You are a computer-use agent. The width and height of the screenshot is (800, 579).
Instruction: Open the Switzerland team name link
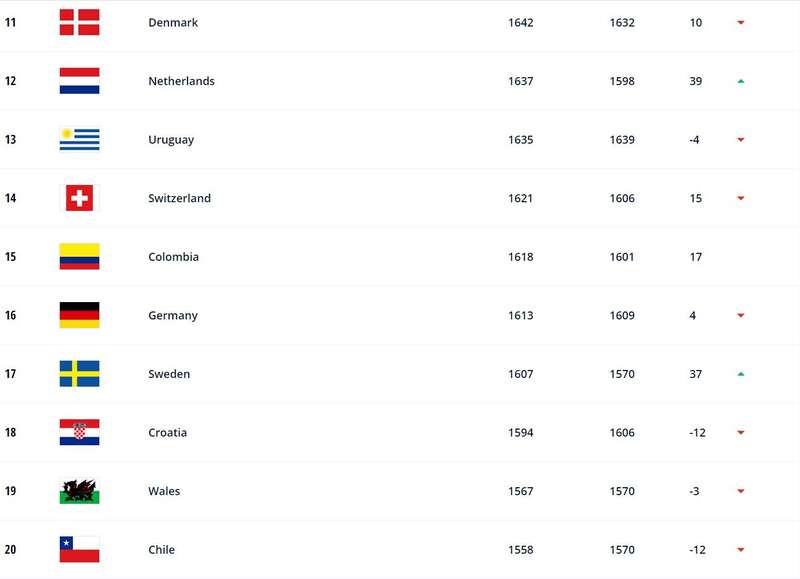[x=179, y=198]
